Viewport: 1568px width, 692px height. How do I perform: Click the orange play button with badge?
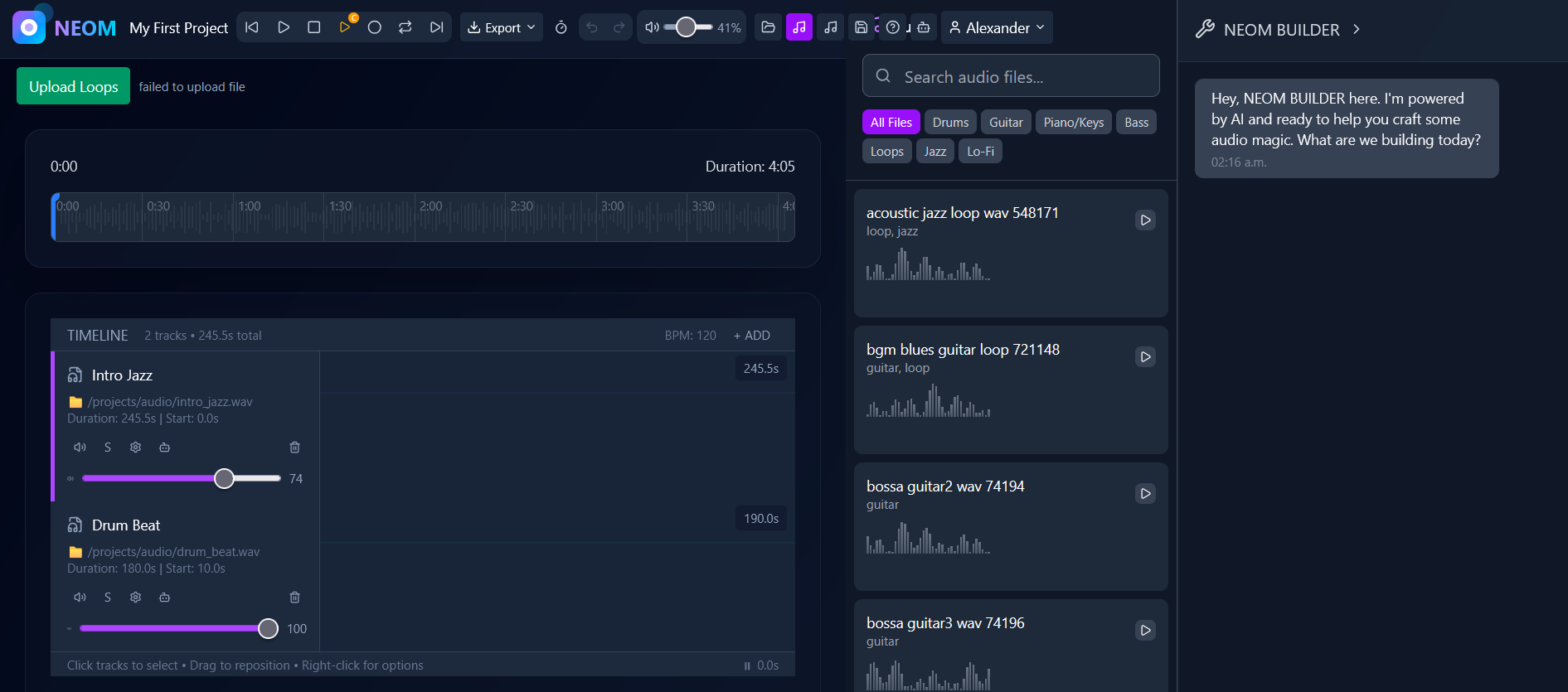pyautogui.click(x=345, y=27)
